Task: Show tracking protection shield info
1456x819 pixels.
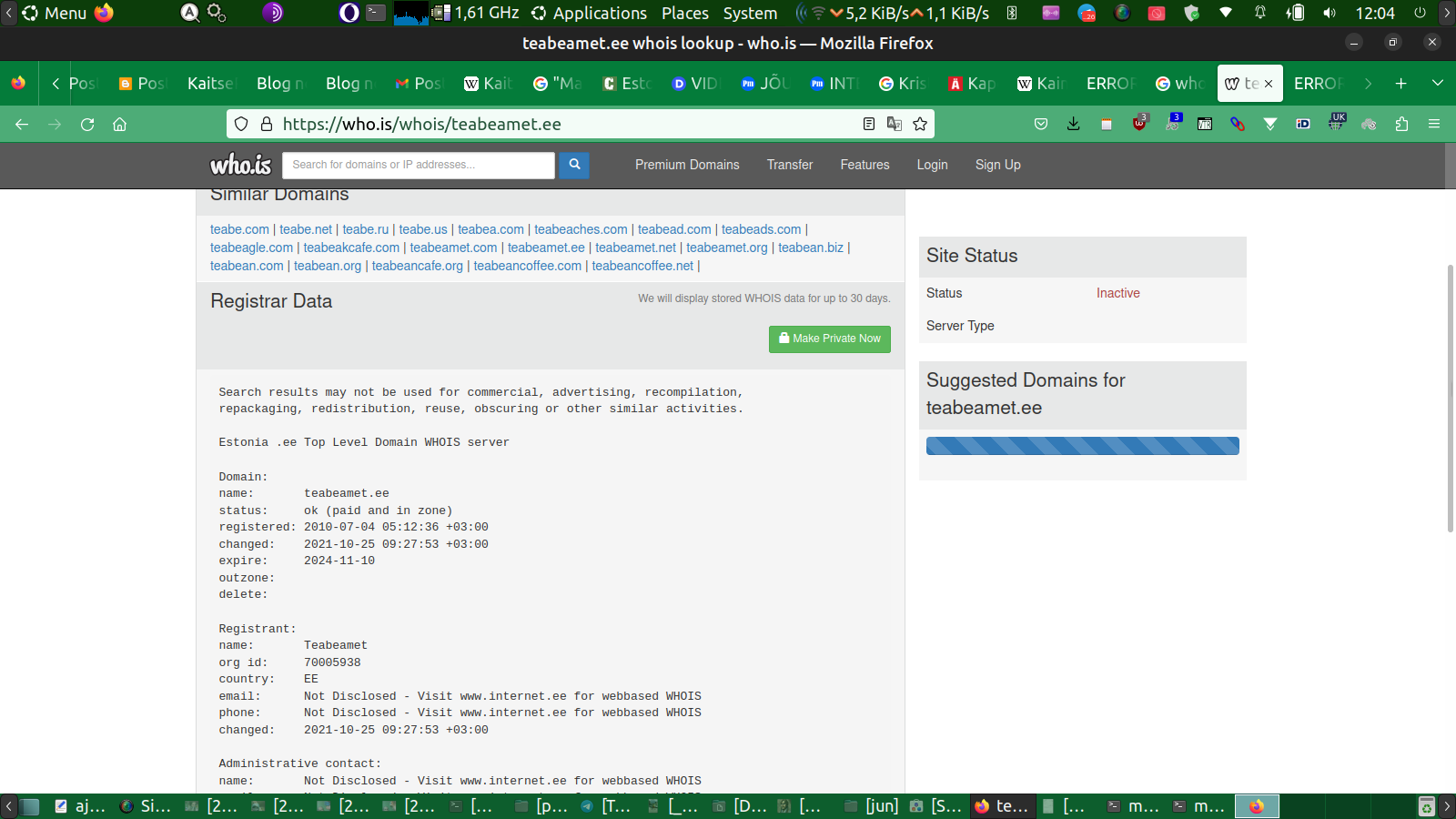Action: (x=241, y=124)
